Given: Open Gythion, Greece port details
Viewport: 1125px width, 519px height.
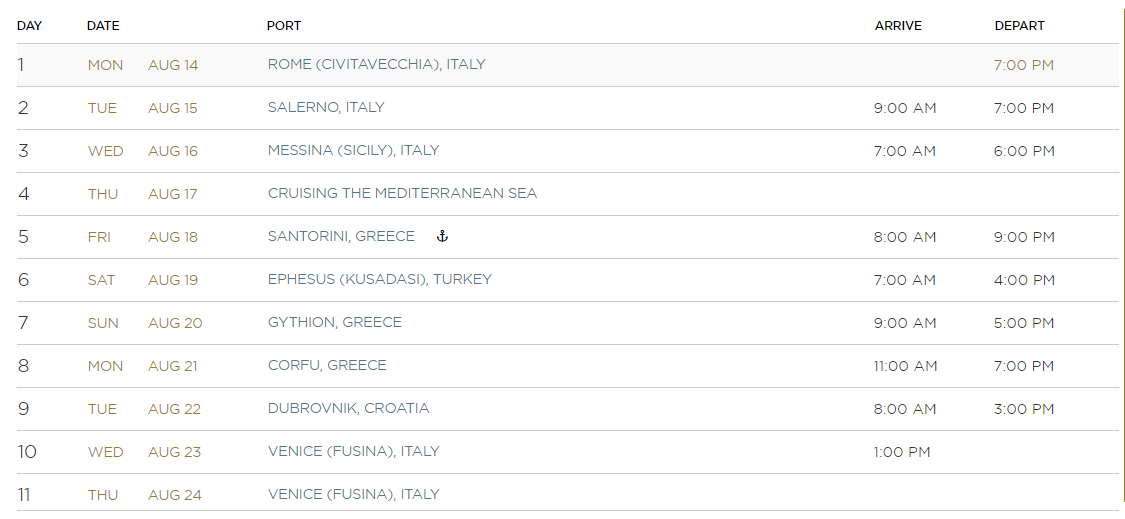Looking at the screenshot, I should 334,322.
